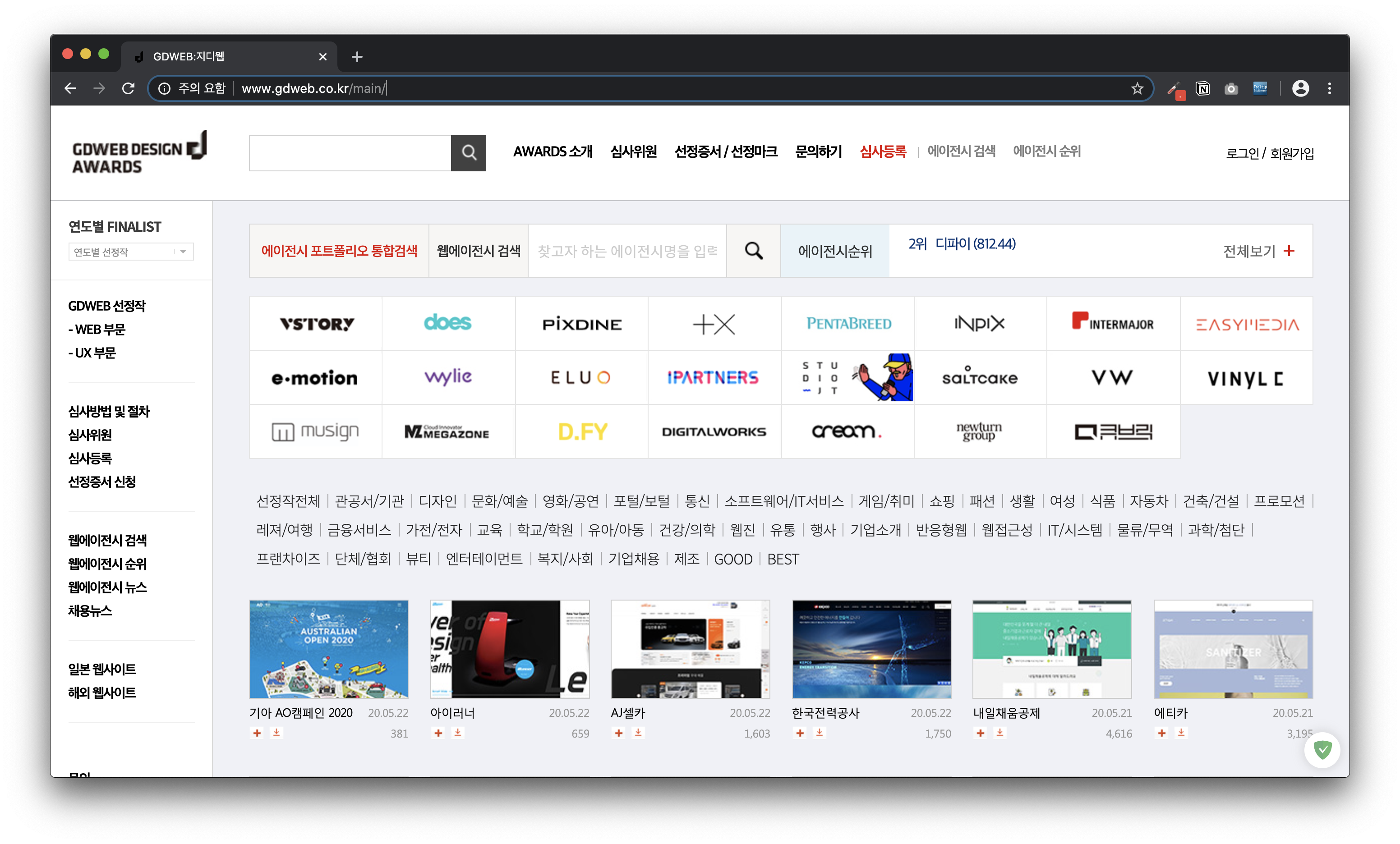The width and height of the screenshot is (1400, 844).
Task: Click the GDWEB Design Awards logo
Action: click(139, 152)
